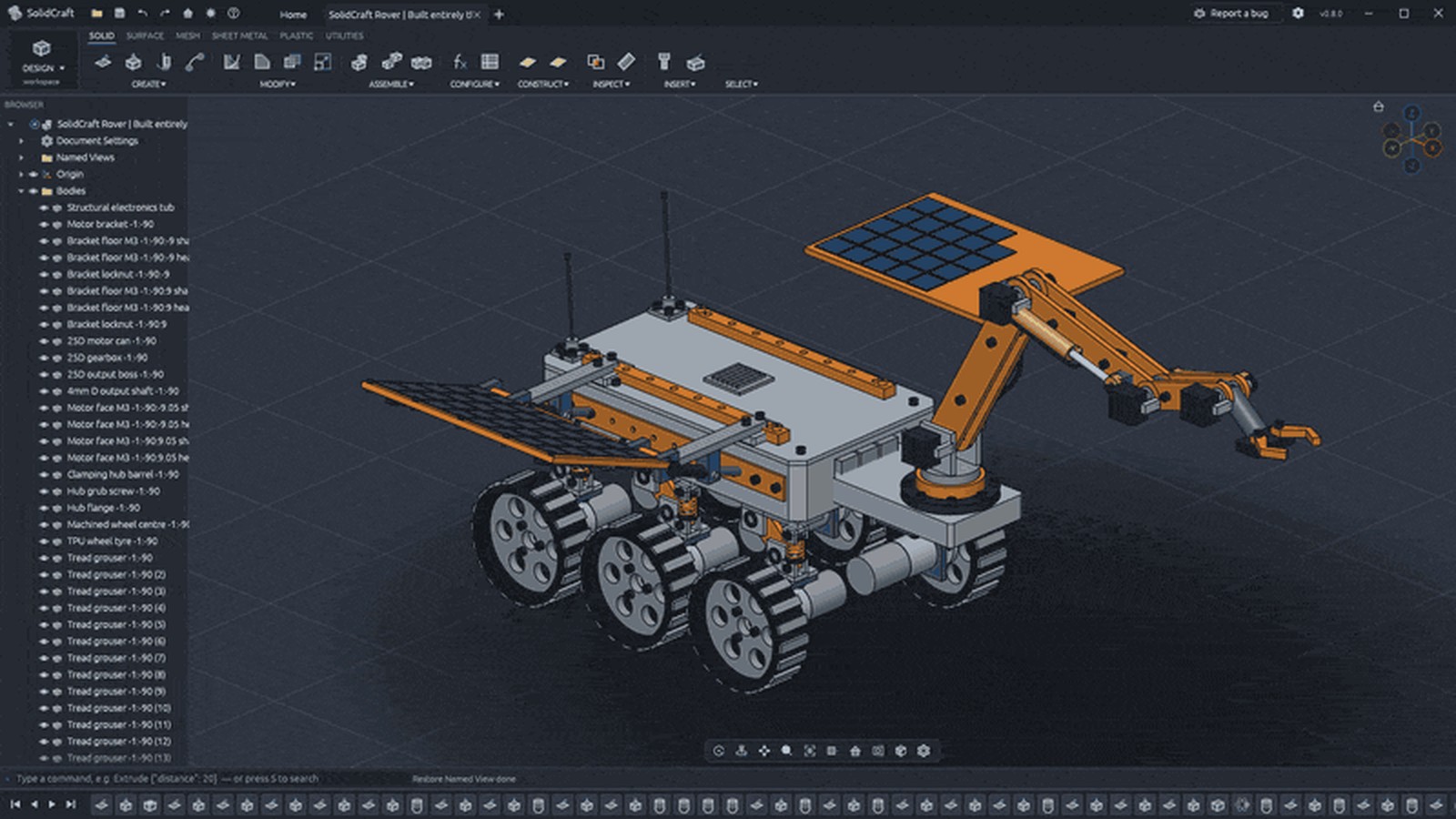Click the Home view icon in navigation bar
The image size is (1456, 819).
point(854,751)
